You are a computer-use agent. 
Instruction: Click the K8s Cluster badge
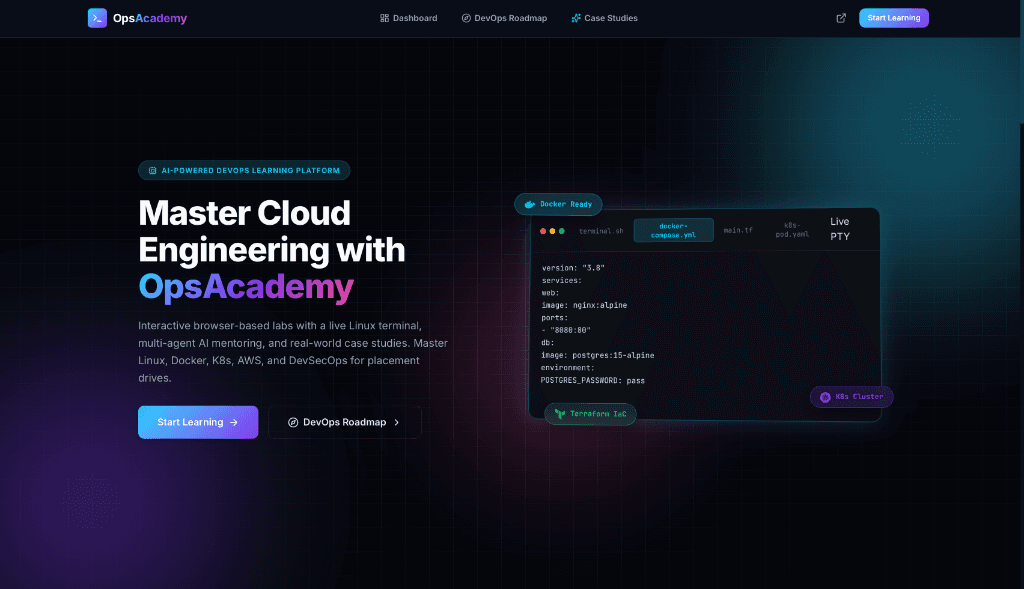852,397
